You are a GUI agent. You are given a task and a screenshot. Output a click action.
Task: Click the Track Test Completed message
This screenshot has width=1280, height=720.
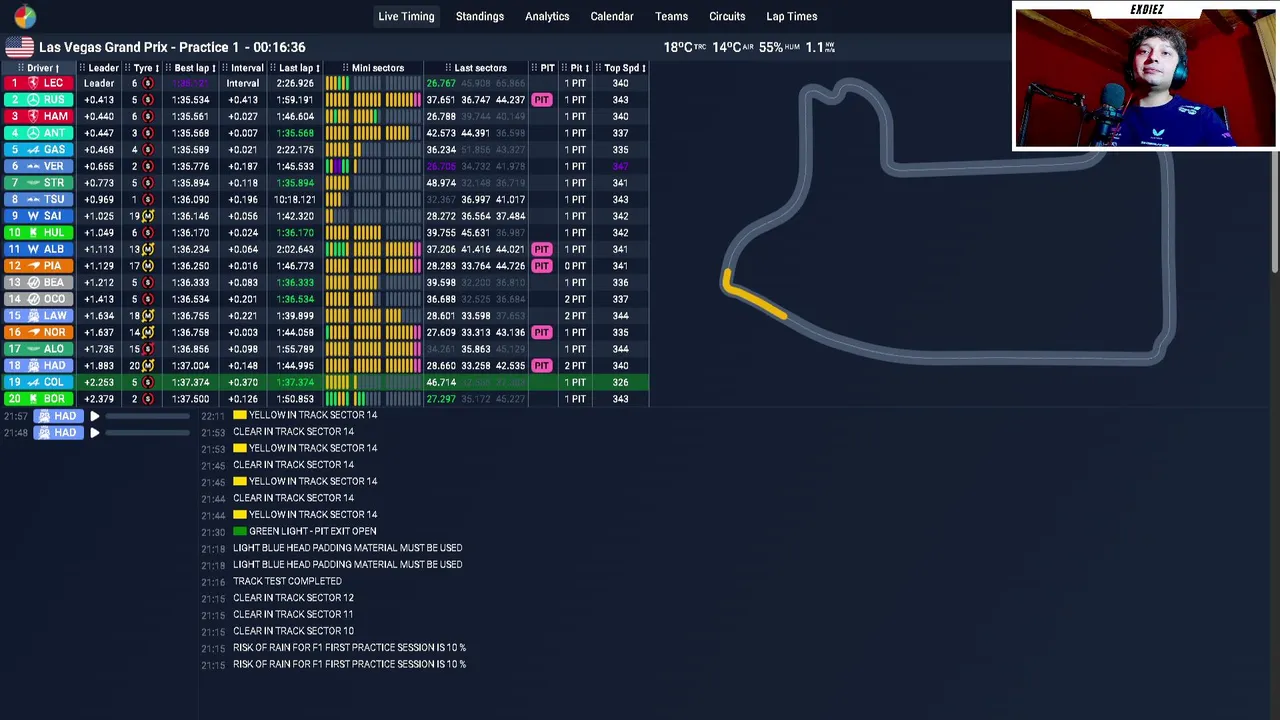[287, 581]
